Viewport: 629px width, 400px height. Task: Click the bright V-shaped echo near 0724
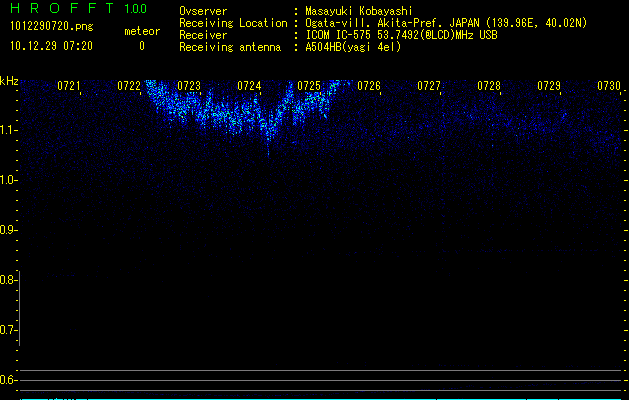pyautogui.click(x=270, y=124)
